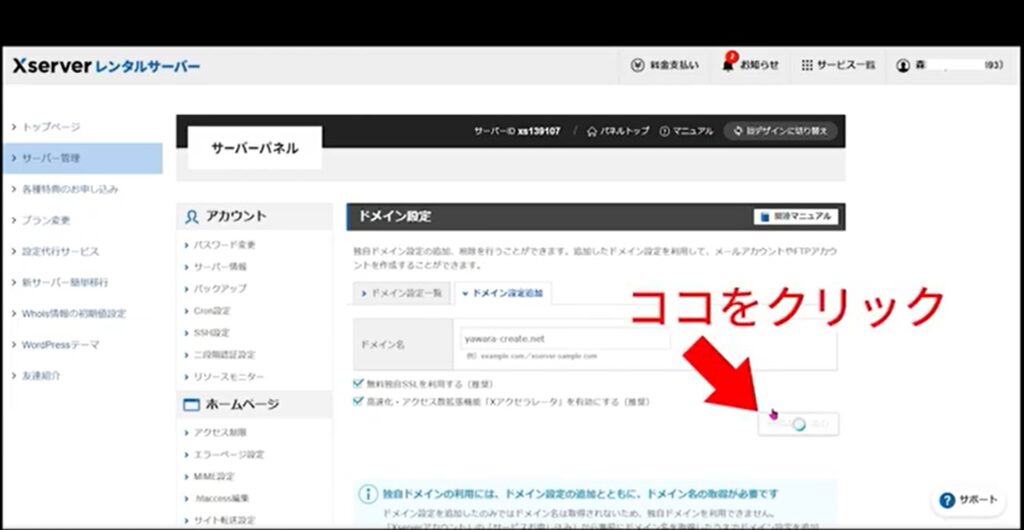The image size is (1024, 530).
Task: Switch to ドメイン設定一覧 tab
Action: tap(402, 294)
